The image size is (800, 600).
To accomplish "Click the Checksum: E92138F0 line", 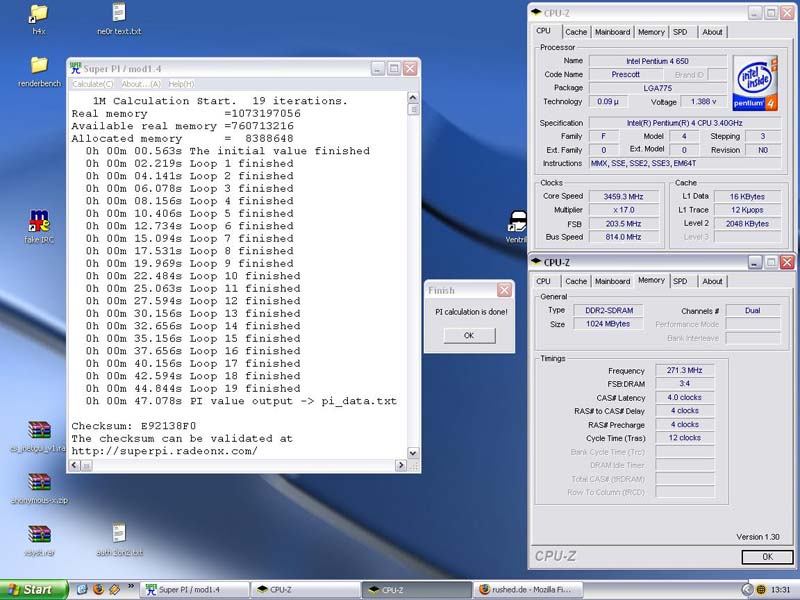I will click(134, 426).
